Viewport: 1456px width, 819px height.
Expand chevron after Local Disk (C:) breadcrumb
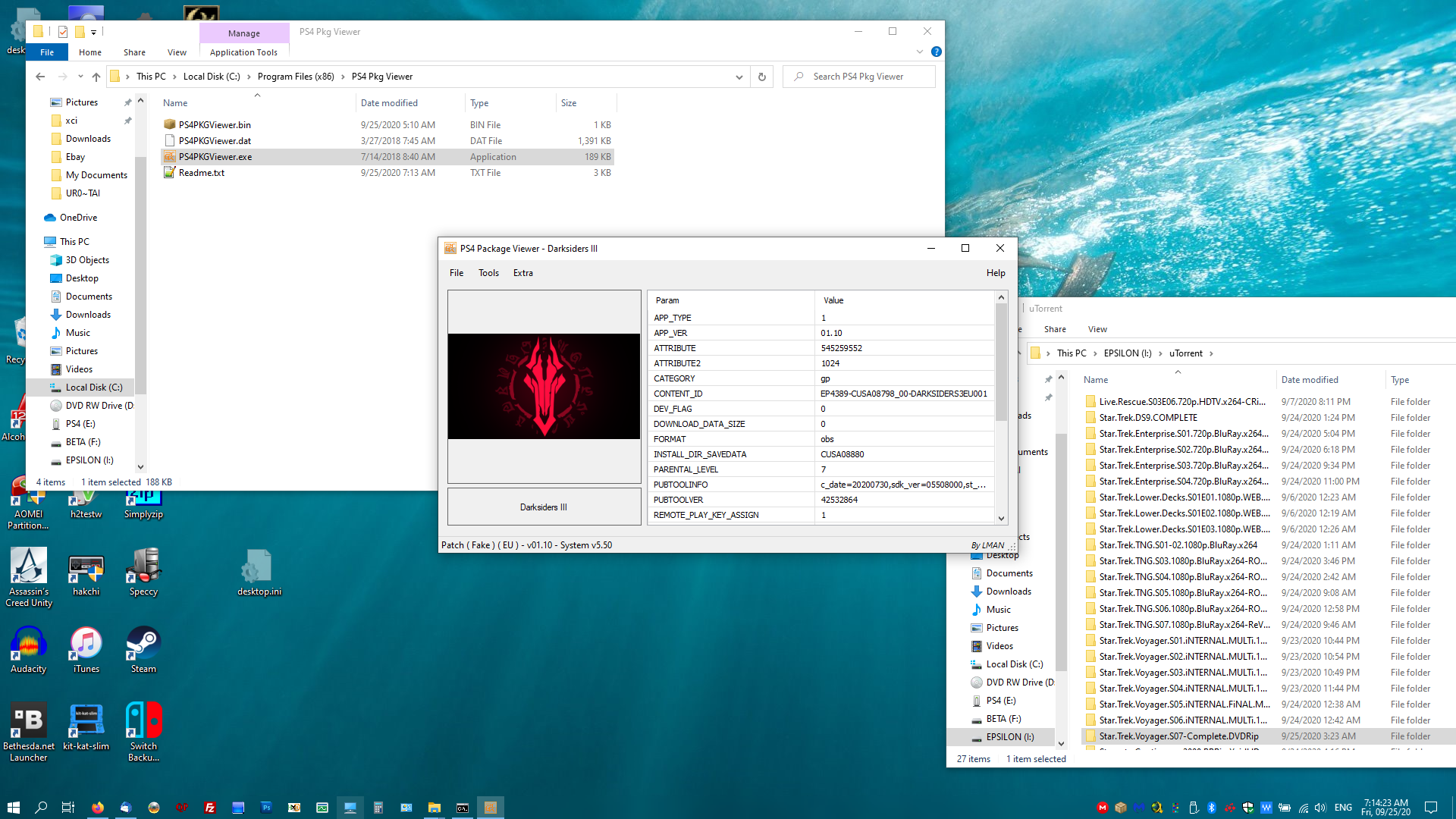pyautogui.click(x=249, y=77)
